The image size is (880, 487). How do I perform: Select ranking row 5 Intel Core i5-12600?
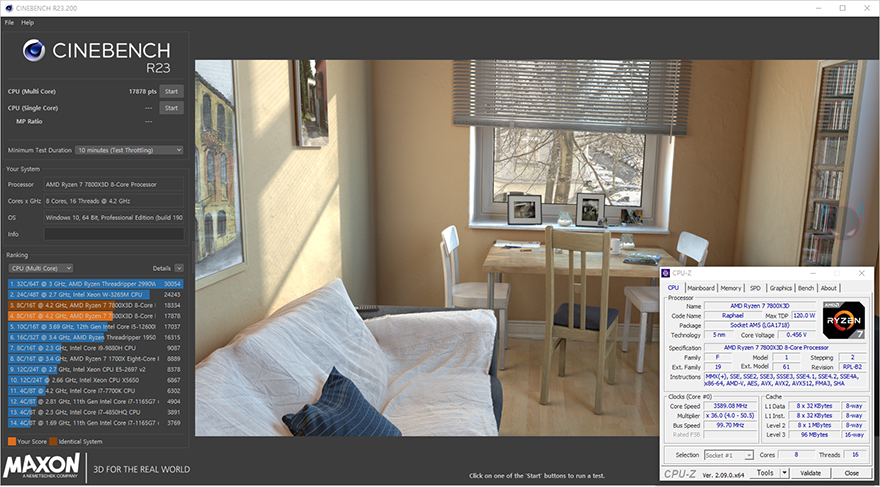click(x=95, y=327)
